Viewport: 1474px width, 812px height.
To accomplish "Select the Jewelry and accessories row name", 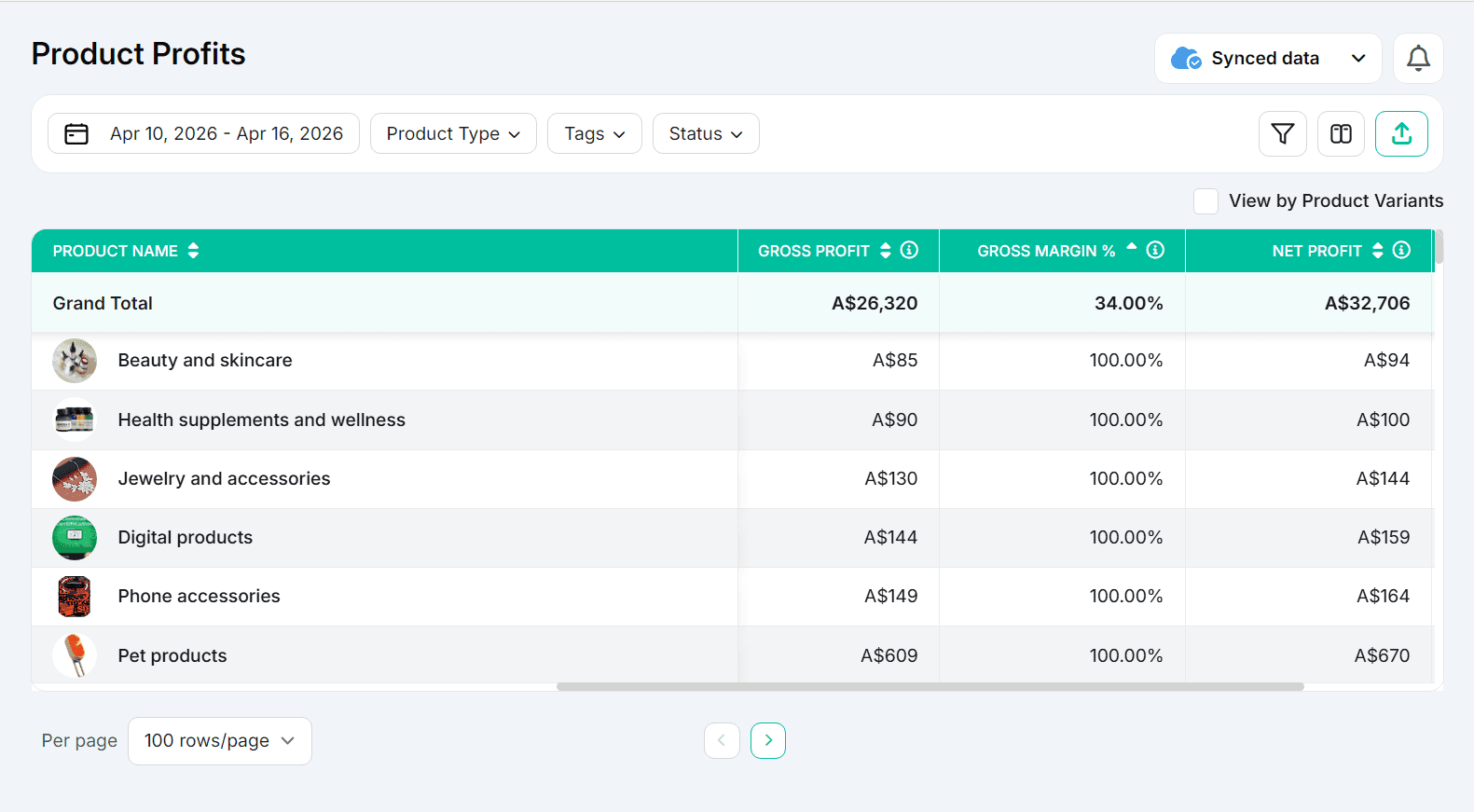I will [225, 479].
